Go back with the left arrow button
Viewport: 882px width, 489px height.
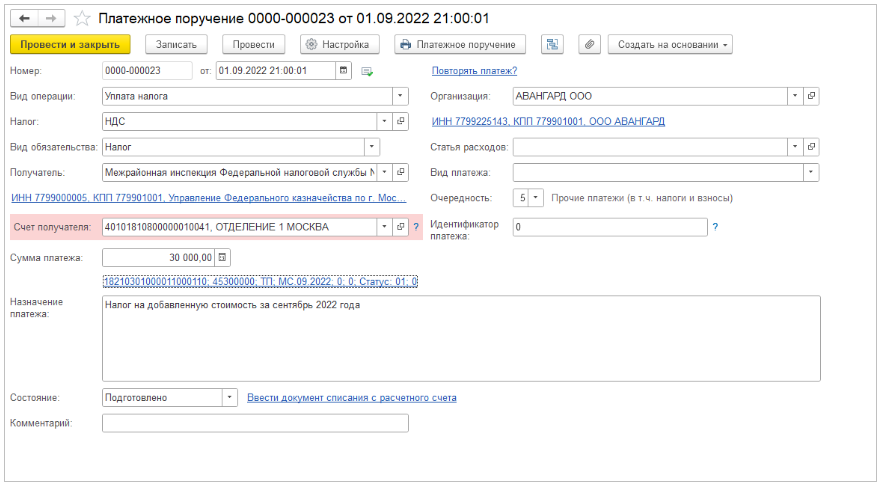click(24, 19)
